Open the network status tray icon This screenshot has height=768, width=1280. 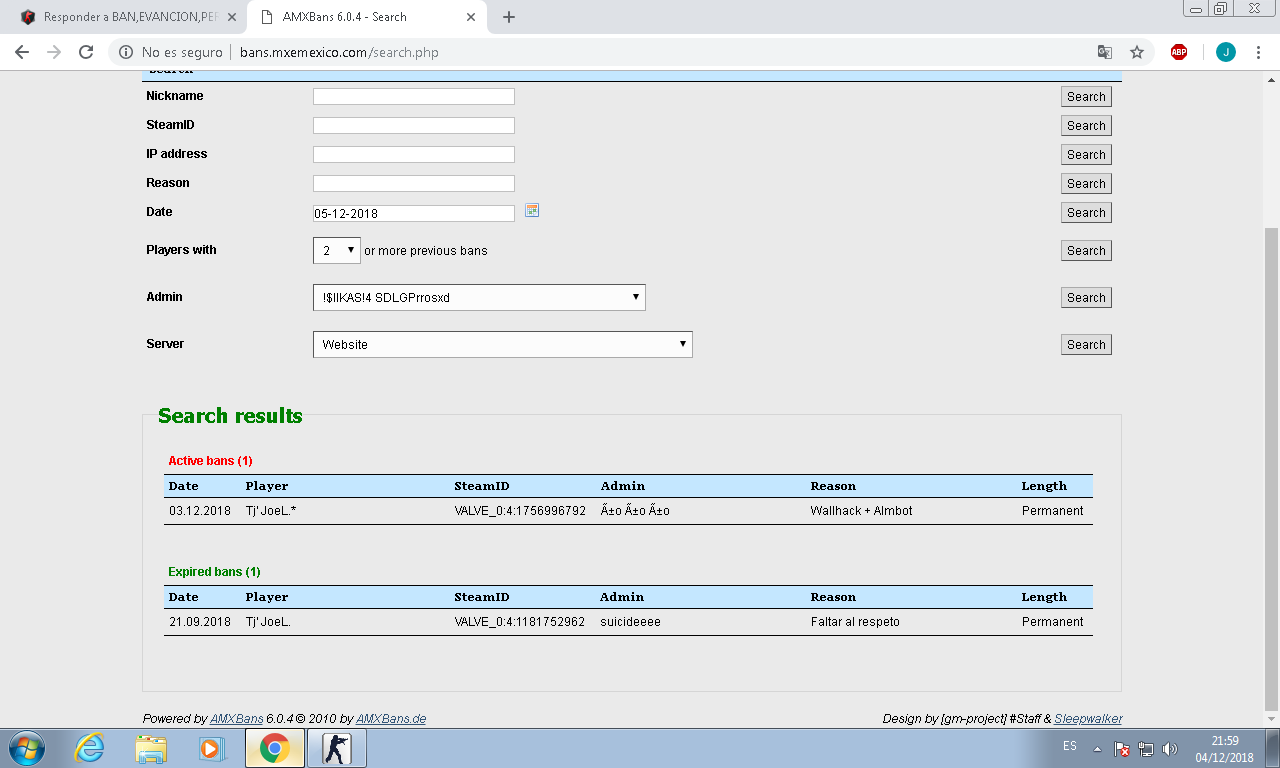[1147, 749]
